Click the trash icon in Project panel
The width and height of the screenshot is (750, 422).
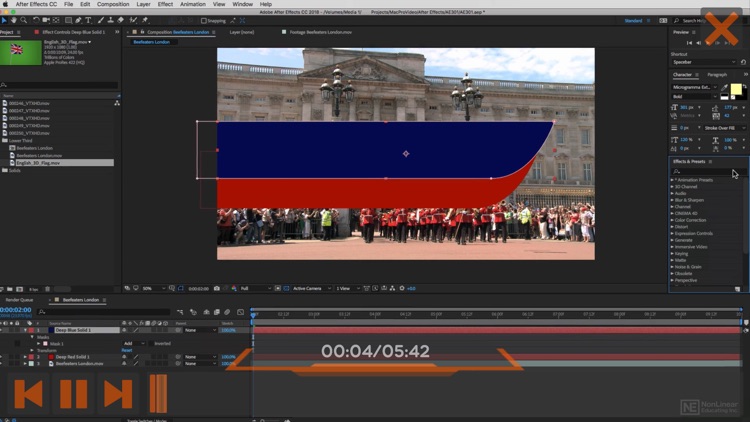[47, 289]
